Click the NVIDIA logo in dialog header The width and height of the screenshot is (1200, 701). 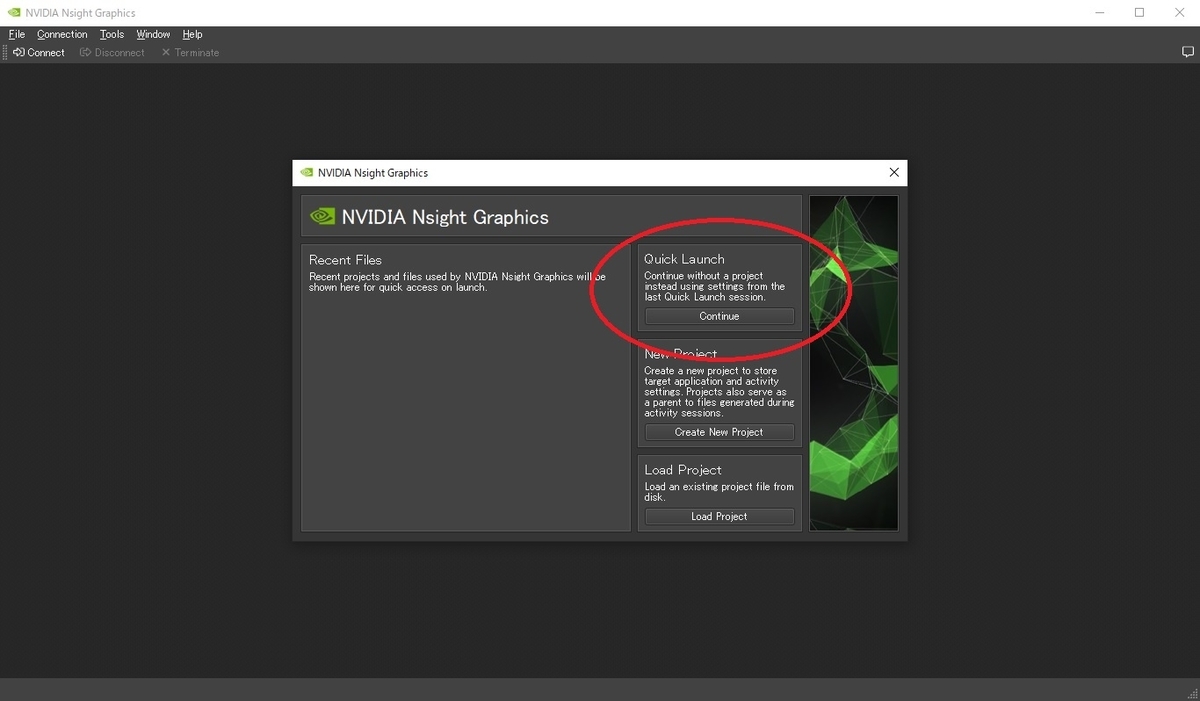click(322, 216)
